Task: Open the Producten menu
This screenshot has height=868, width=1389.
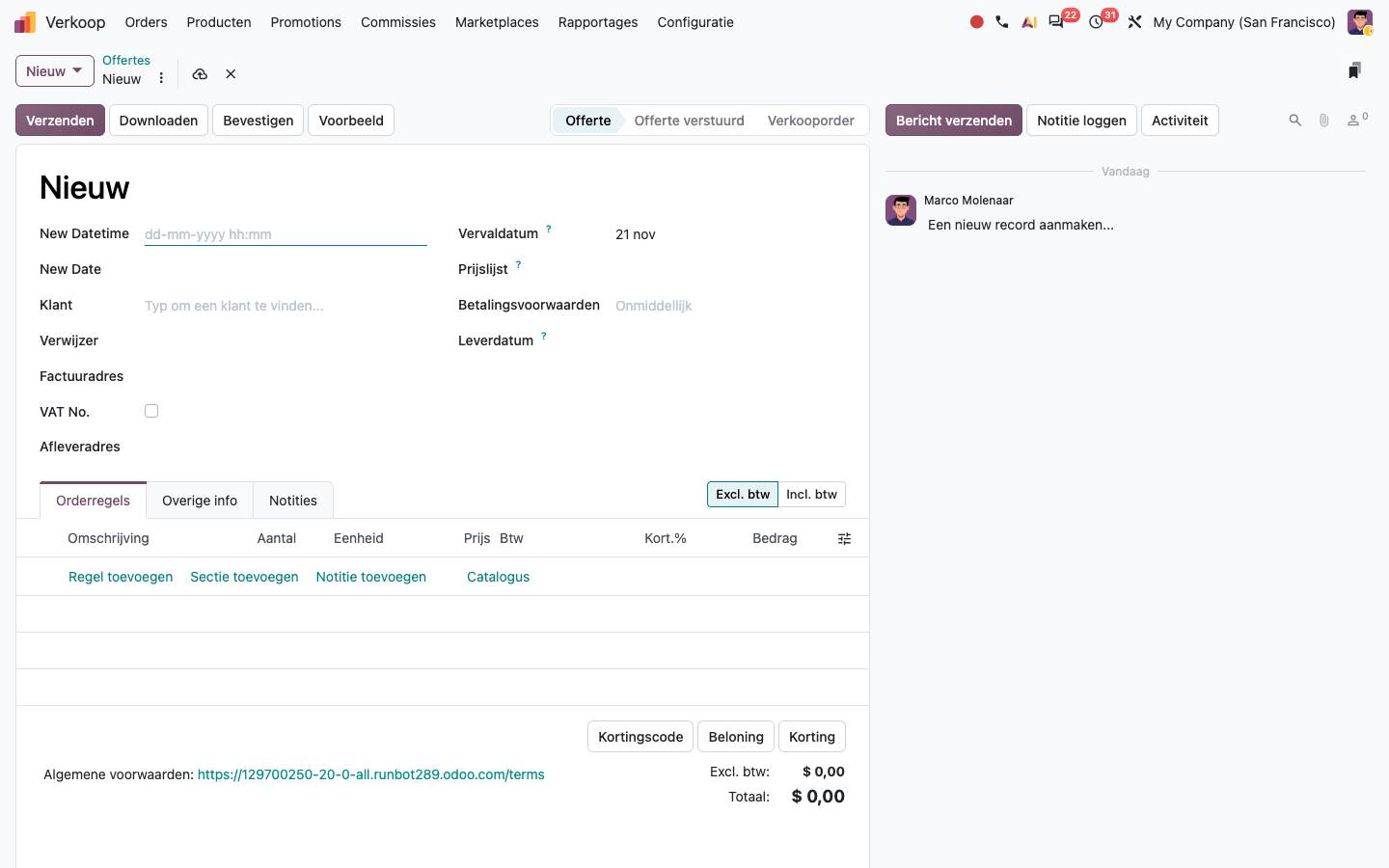Action: tap(219, 22)
